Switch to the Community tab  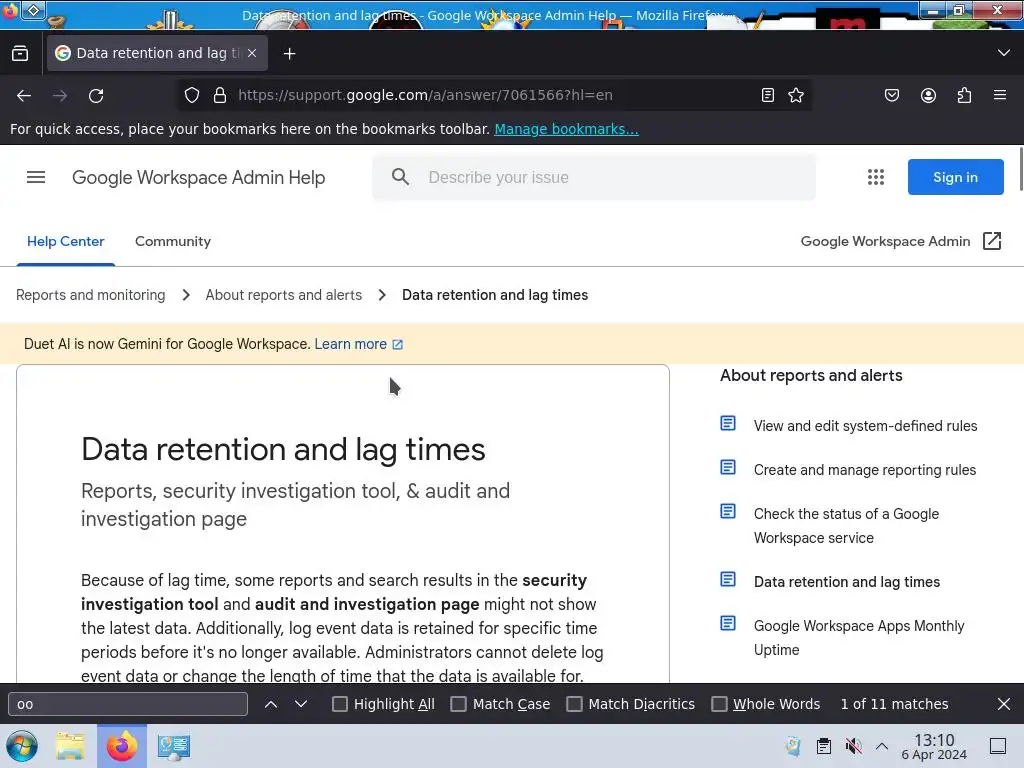click(173, 242)
